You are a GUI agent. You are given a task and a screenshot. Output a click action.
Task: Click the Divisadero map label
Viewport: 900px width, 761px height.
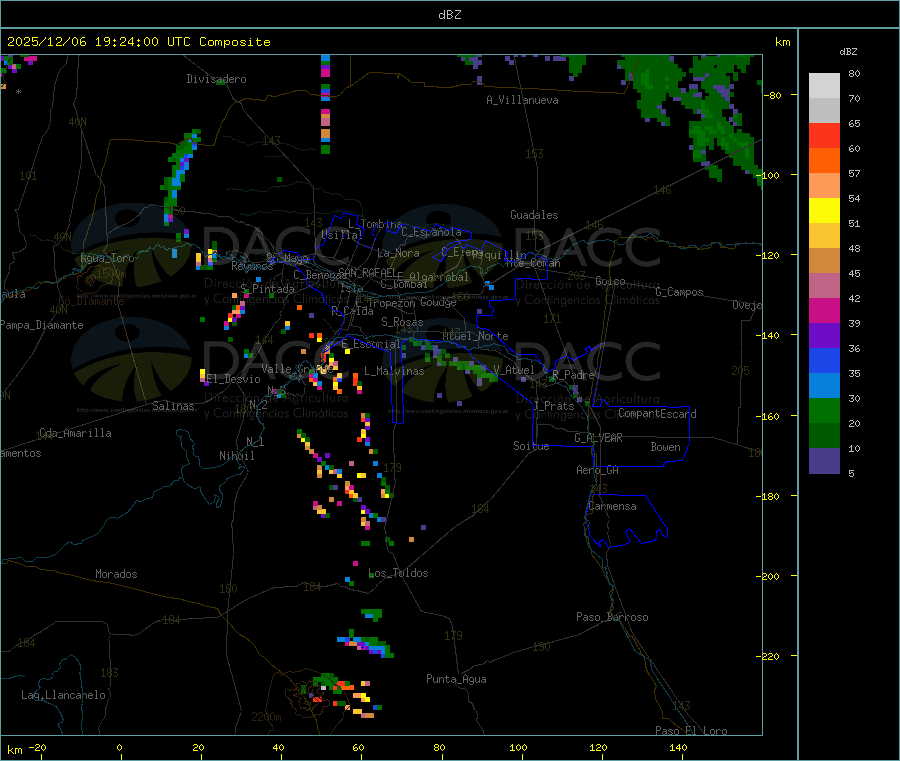216,79
